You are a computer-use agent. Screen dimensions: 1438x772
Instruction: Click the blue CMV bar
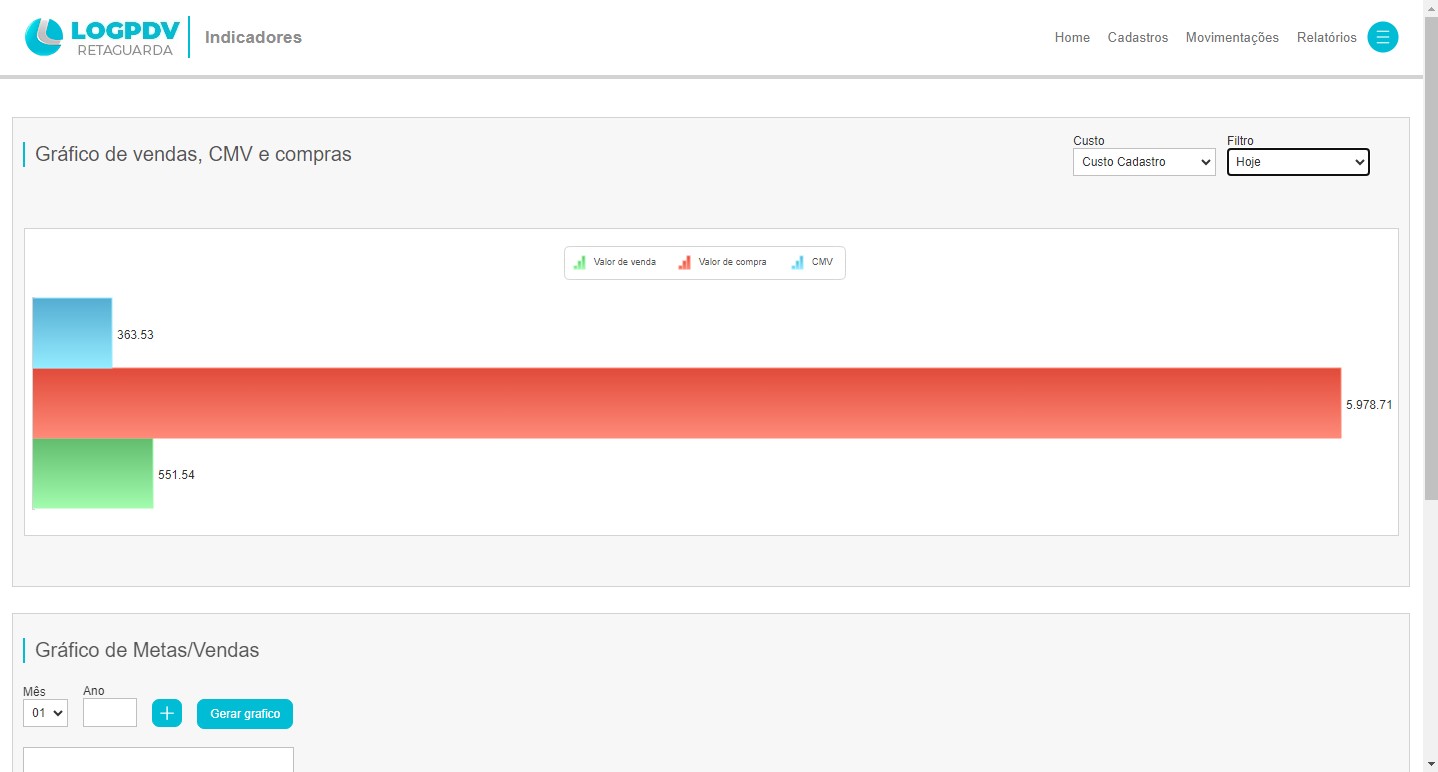(x=72, y=333)
